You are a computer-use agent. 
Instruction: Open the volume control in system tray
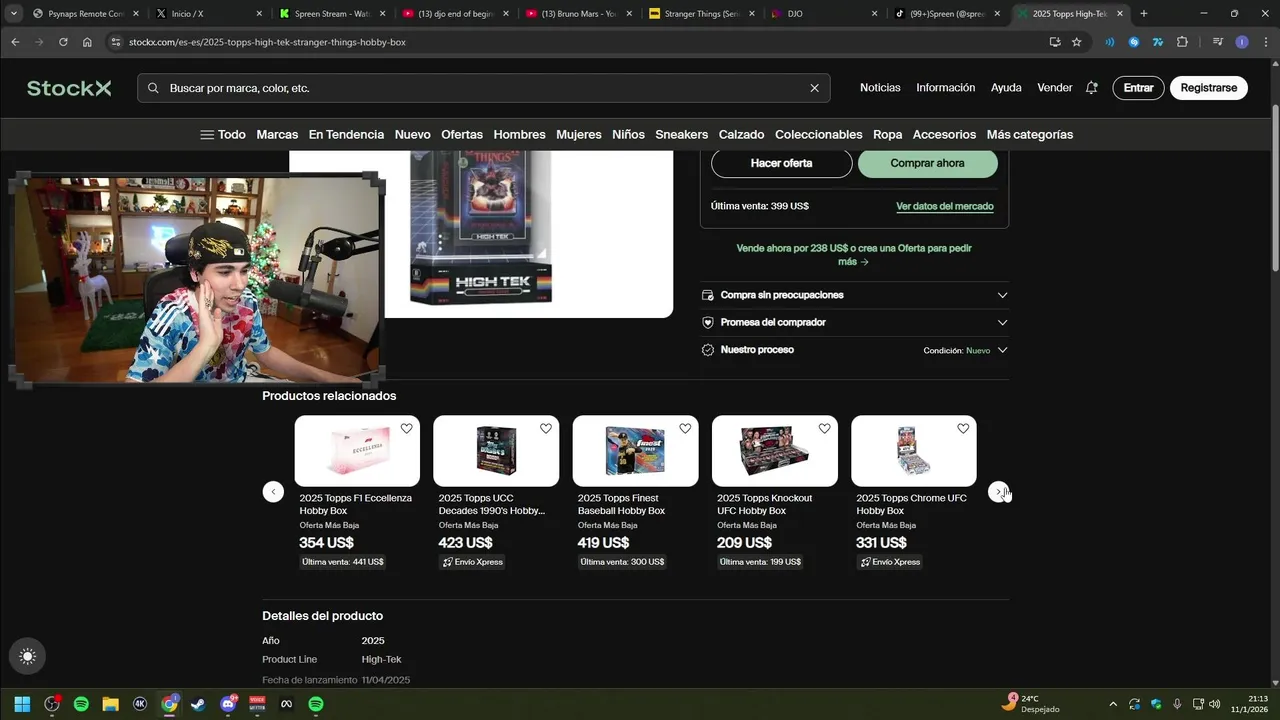coord(1215,704)
